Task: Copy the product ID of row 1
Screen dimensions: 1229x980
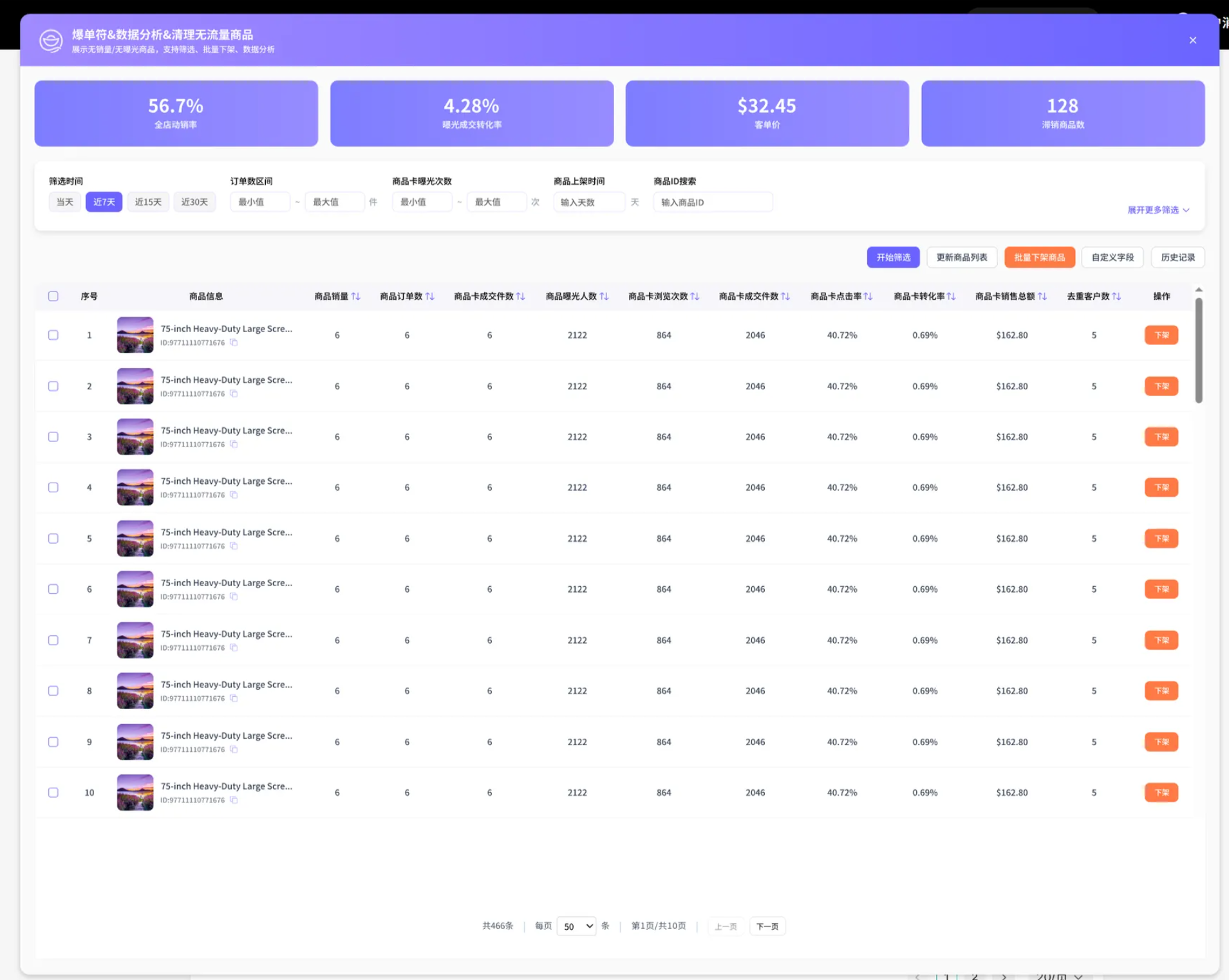Action: pos(234,342)
